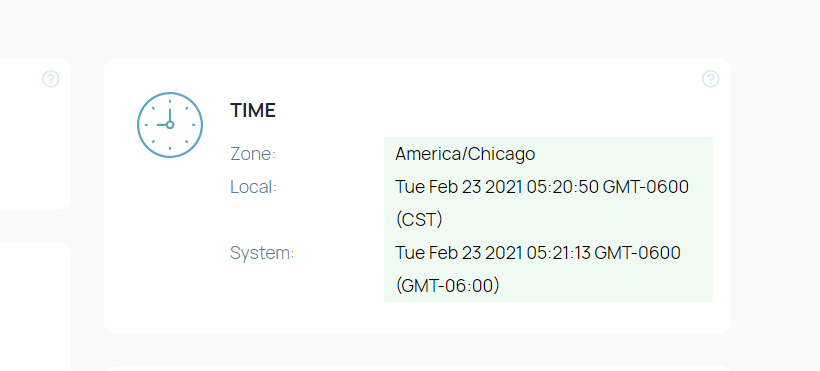Click the (CST) abbreviation text
Screen dimensions: 820x371
tap(419, 220)
